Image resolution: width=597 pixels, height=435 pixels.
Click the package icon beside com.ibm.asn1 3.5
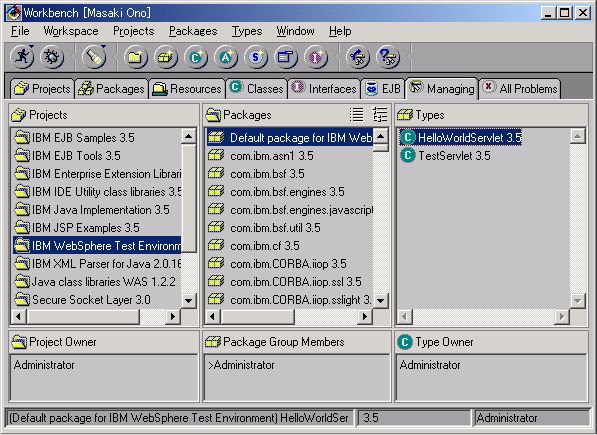pos(216,155)
